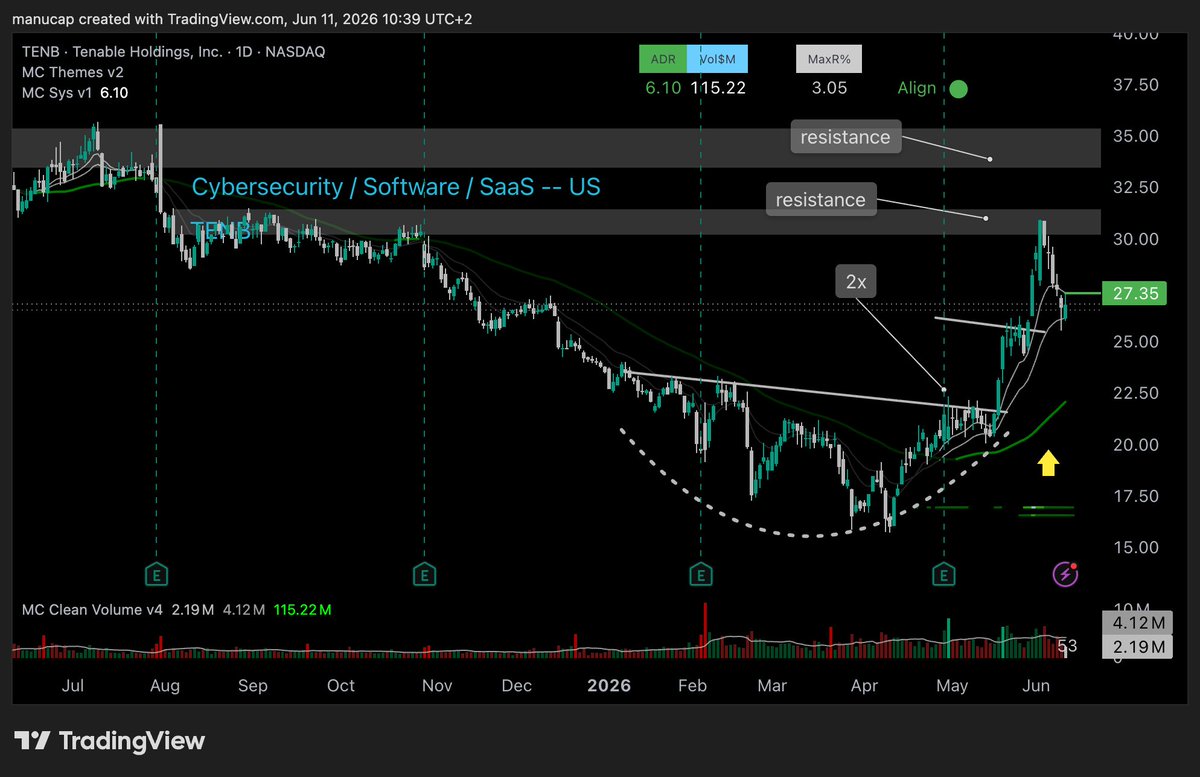1200x777 pixels.
Task: Click the 3.05 MaxR% value
Action: [829, 88]
